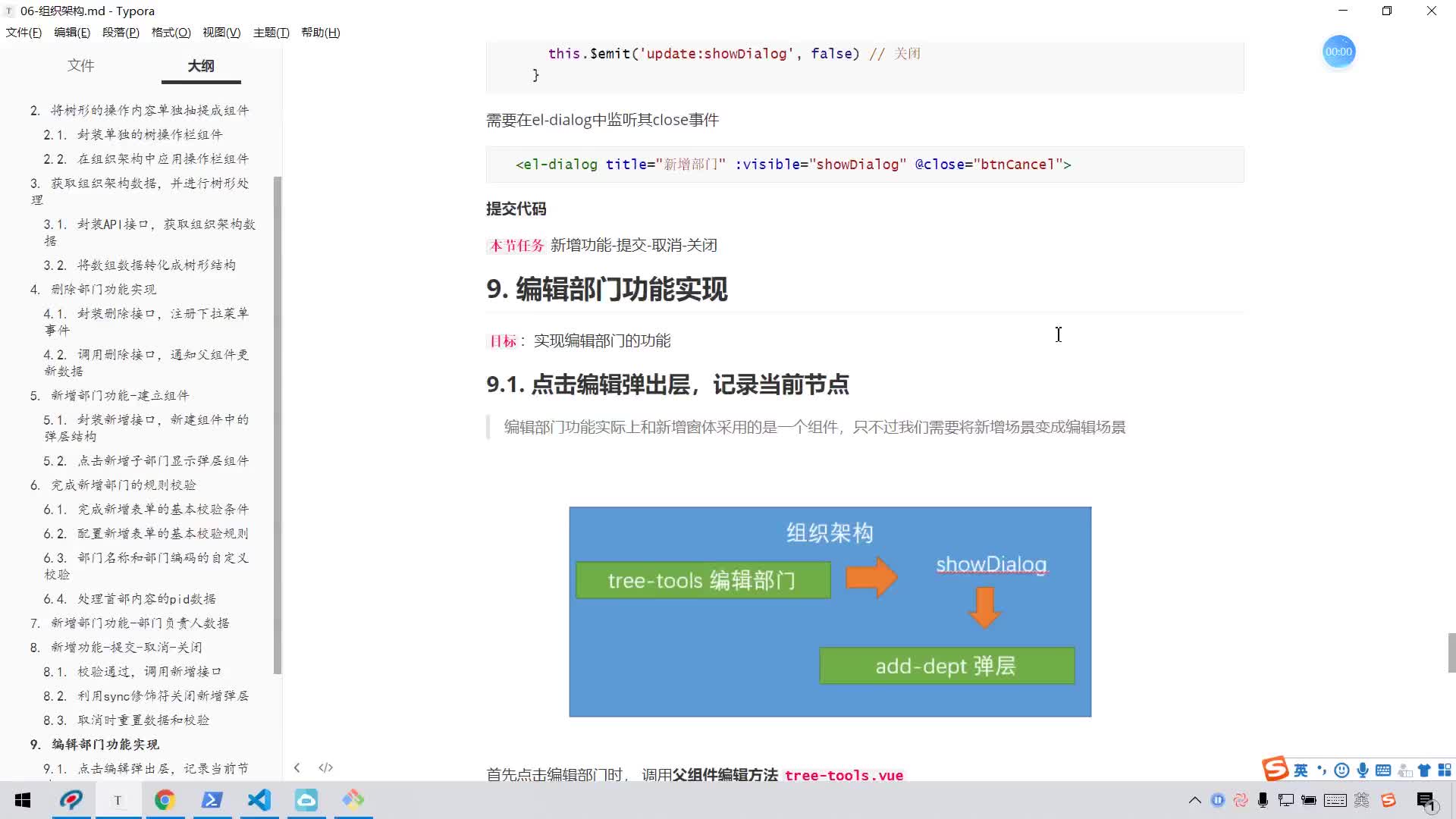Go to outline 4. 删除部门功能实现

click(93, 290)
